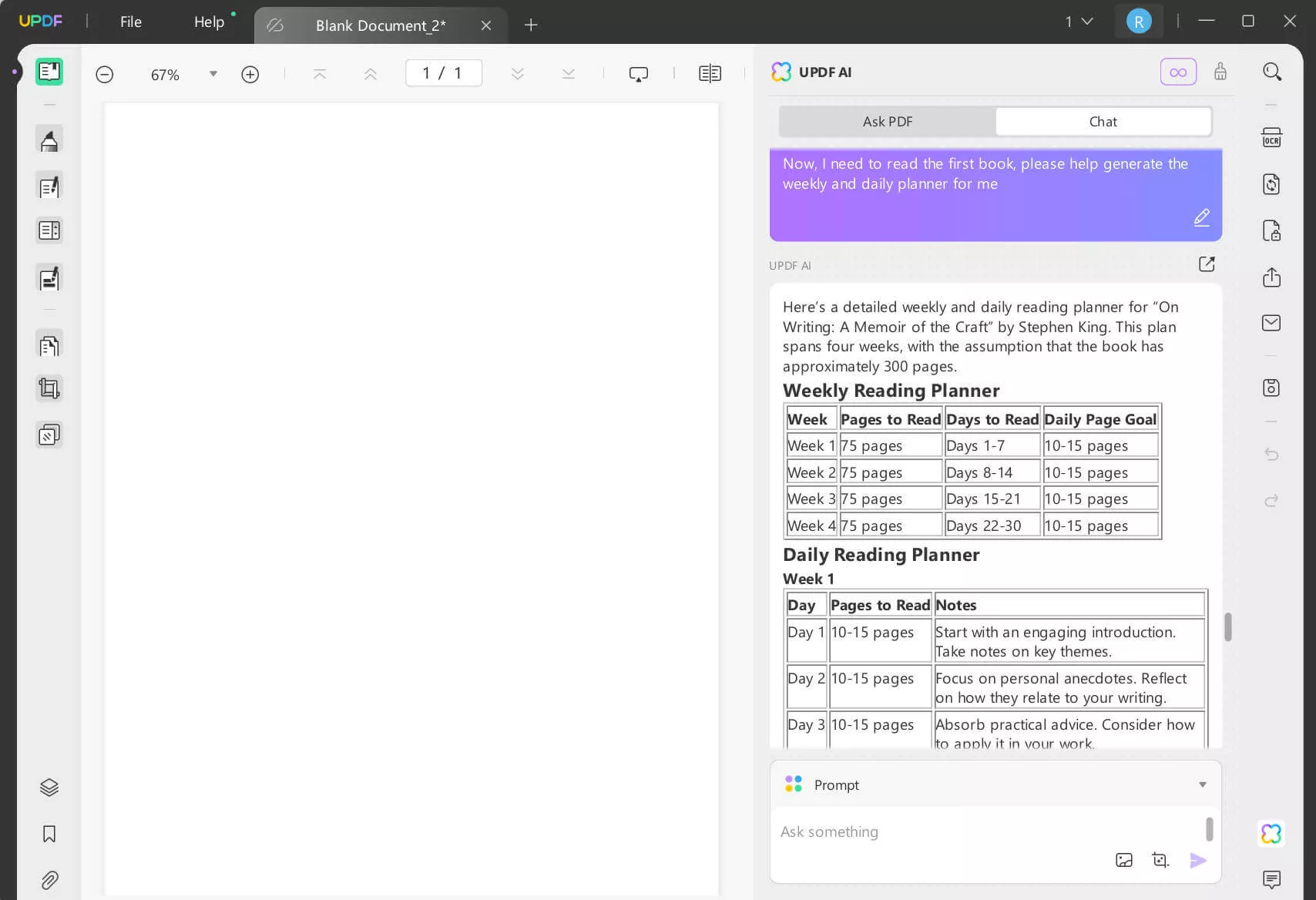Open the Organize Pages tool

coord(49,344)
